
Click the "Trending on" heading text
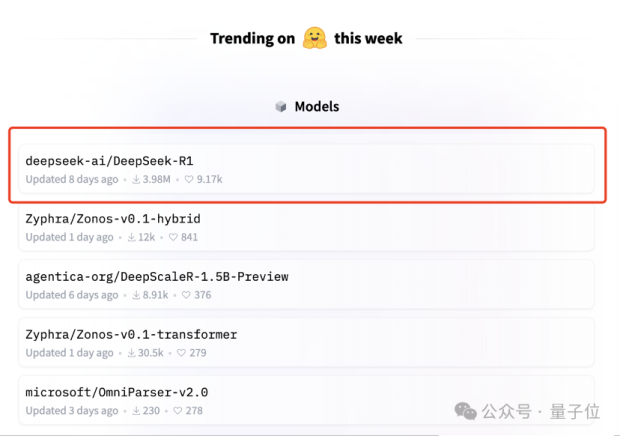tap(252, 38)
